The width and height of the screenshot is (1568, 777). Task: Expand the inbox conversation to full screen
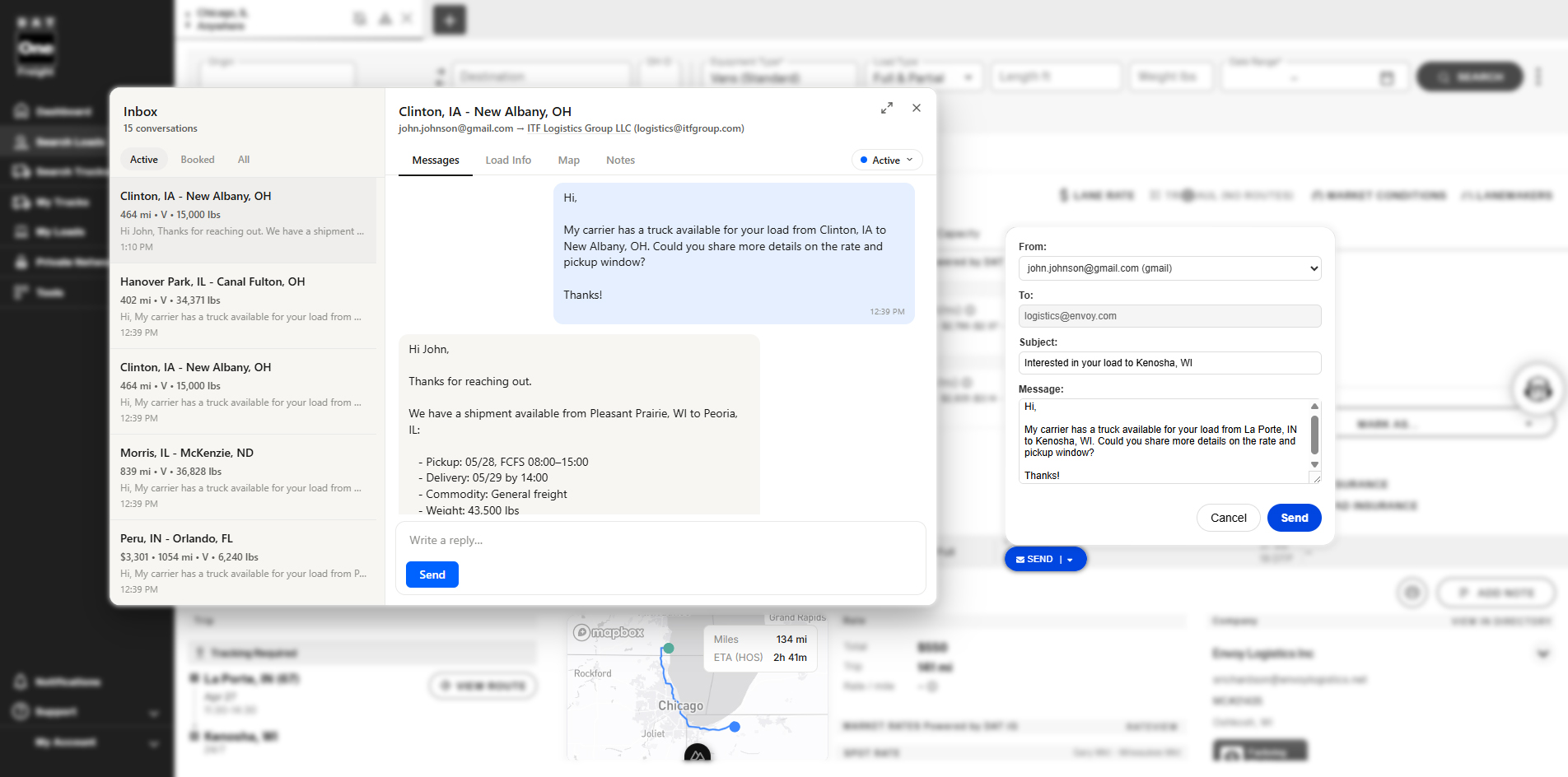click(x=887, y=108)
